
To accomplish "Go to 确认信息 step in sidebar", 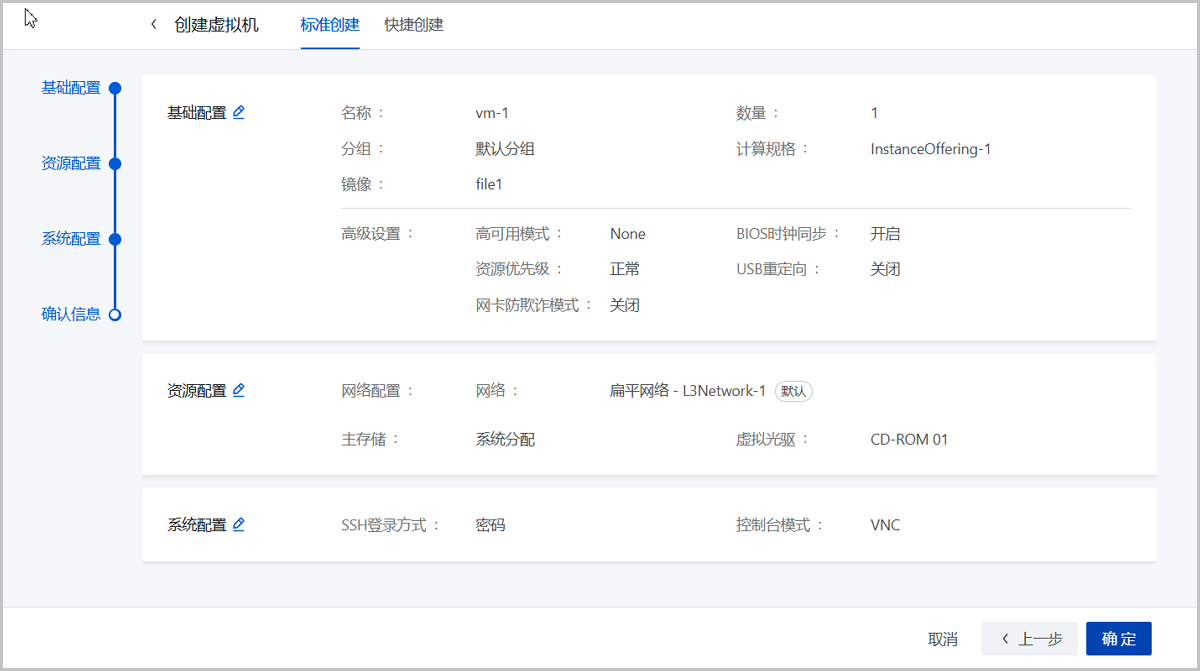I will click(x=71, y=314).
